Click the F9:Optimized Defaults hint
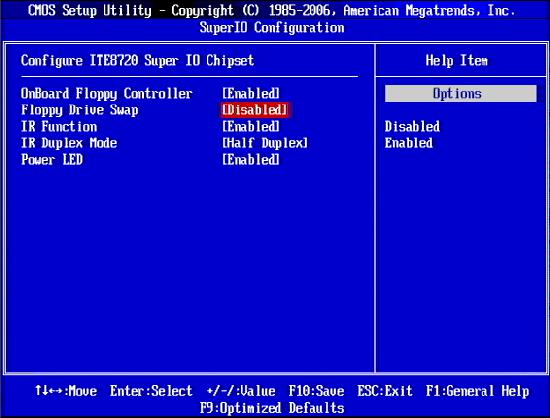The image size is (550, 418). [272, 408]
